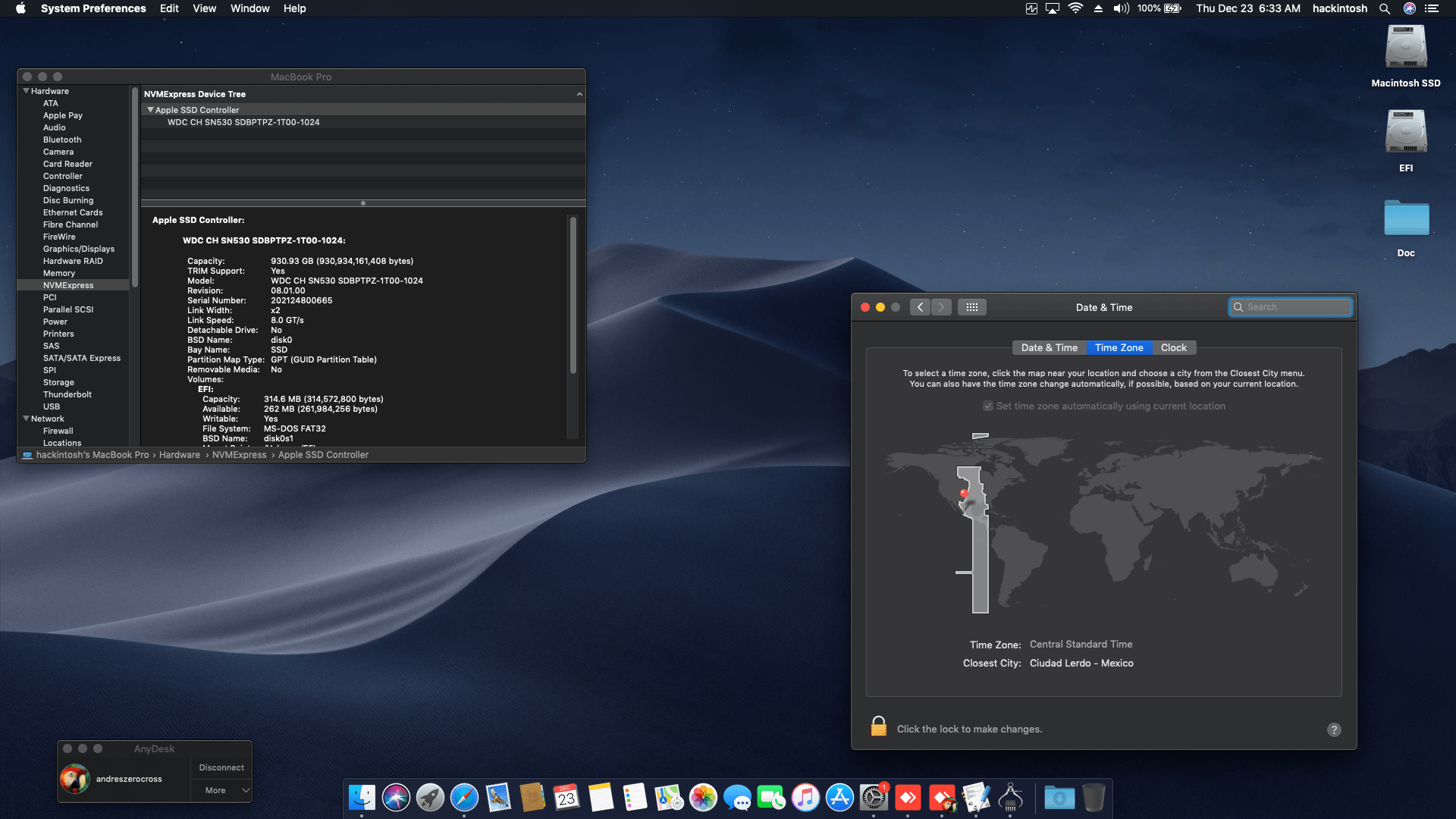Switch to the Date & Time tab
The height and width of the screenshot is (819, 1456).
[x=1049, y=347]
